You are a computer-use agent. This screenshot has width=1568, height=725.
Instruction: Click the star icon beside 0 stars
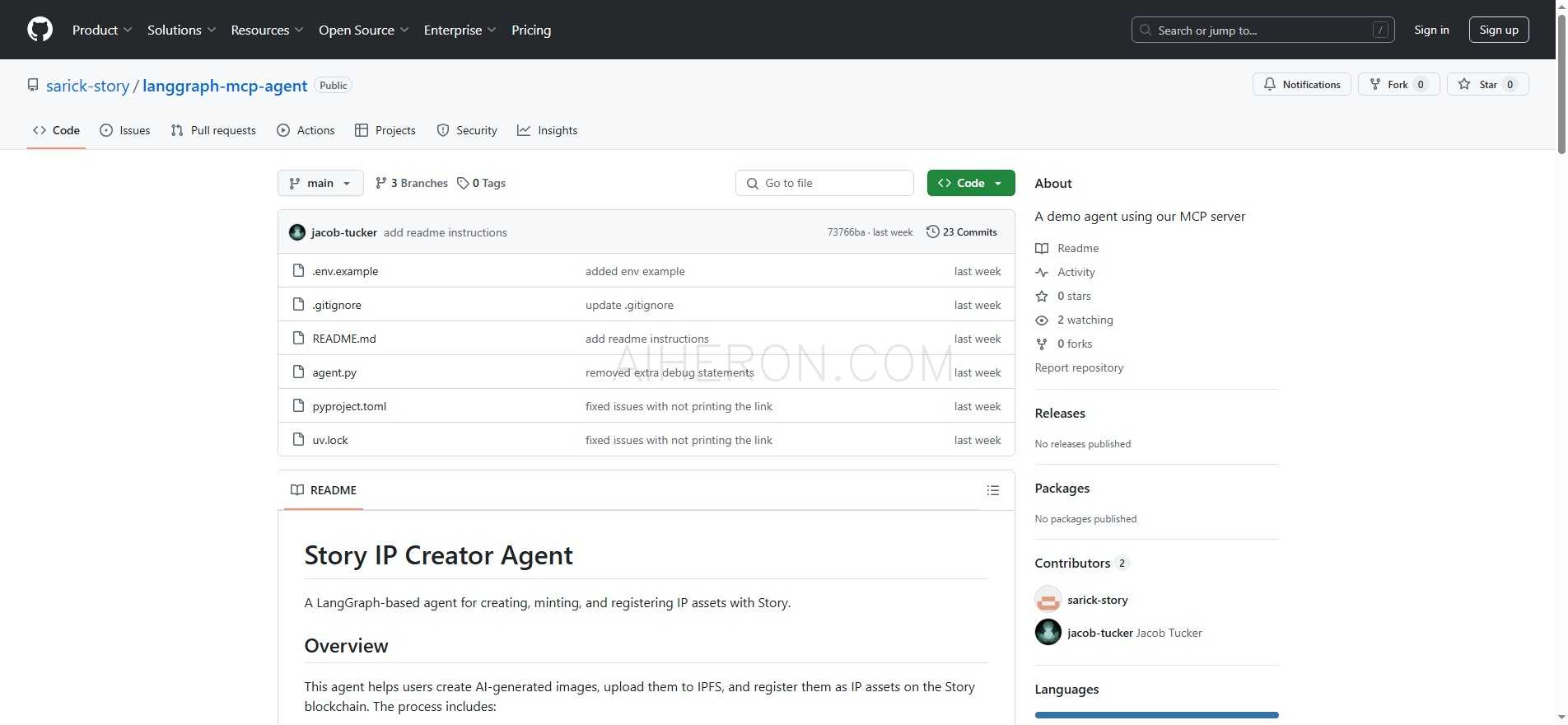point(1042,296)
